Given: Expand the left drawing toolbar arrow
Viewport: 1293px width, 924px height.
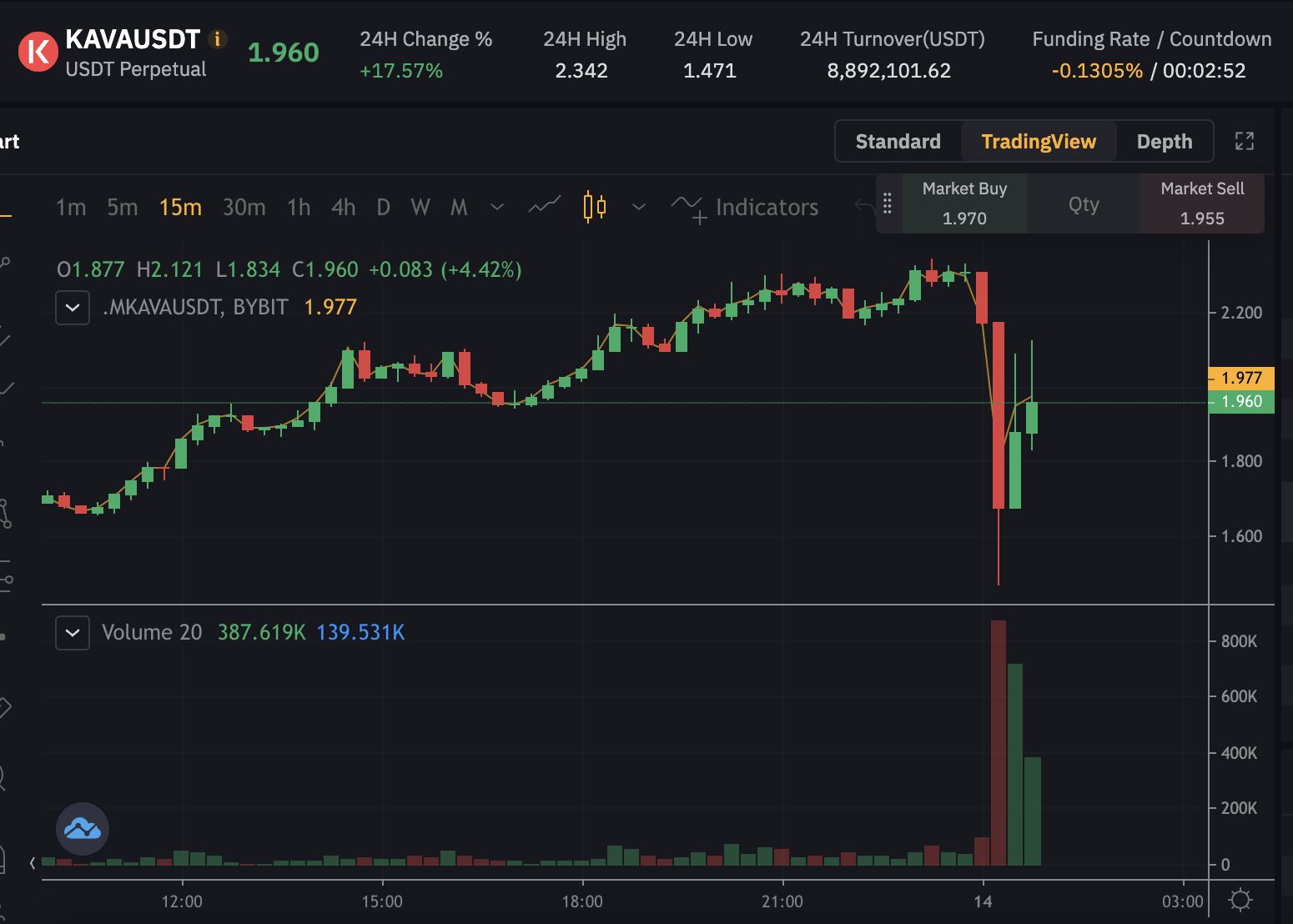Looking at the screenshot, I should coord(33,863).
